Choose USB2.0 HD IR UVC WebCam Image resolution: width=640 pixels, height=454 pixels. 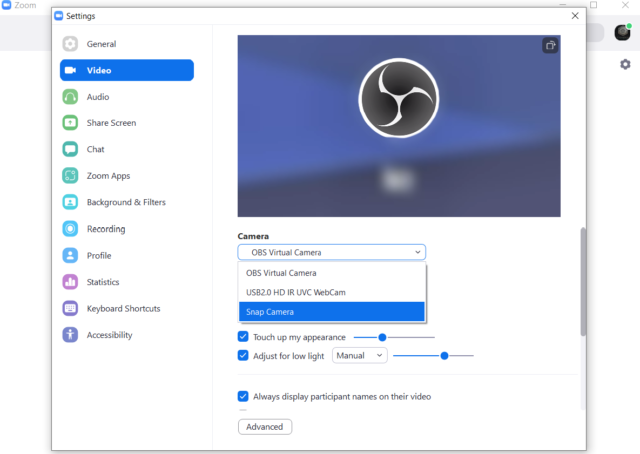coord(331,292)
